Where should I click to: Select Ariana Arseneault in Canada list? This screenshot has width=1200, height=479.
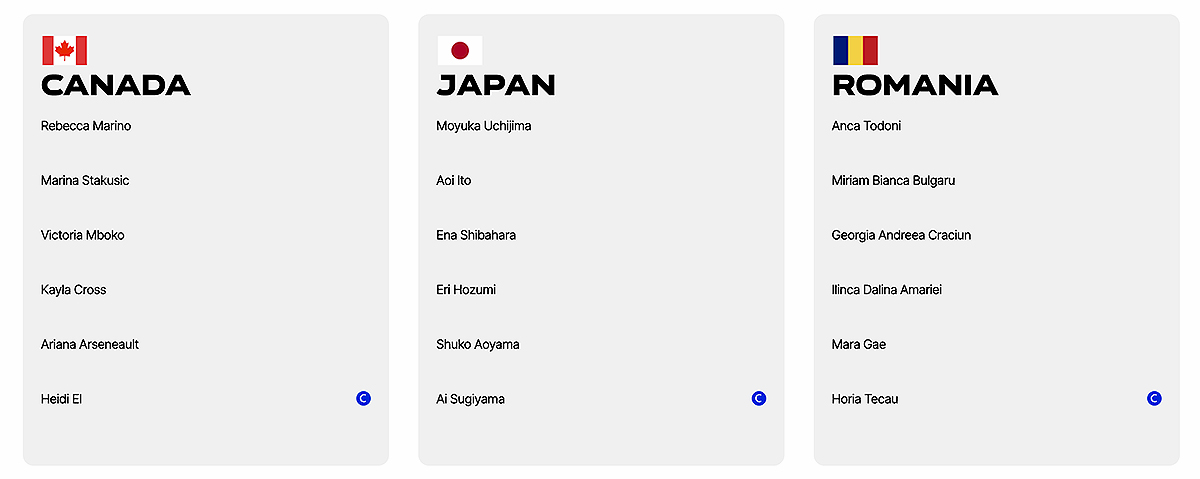[x=90, y=344]
